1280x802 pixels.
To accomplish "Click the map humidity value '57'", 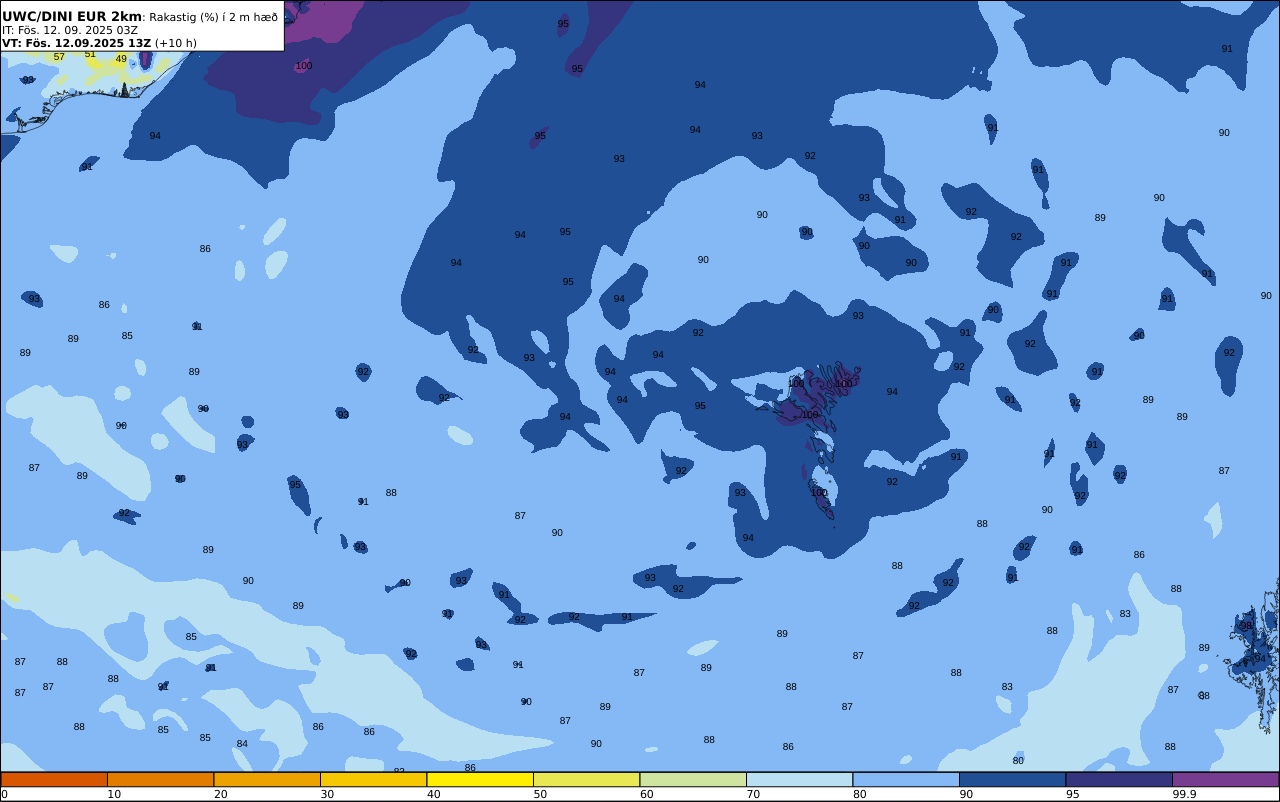I will point(59,57).
